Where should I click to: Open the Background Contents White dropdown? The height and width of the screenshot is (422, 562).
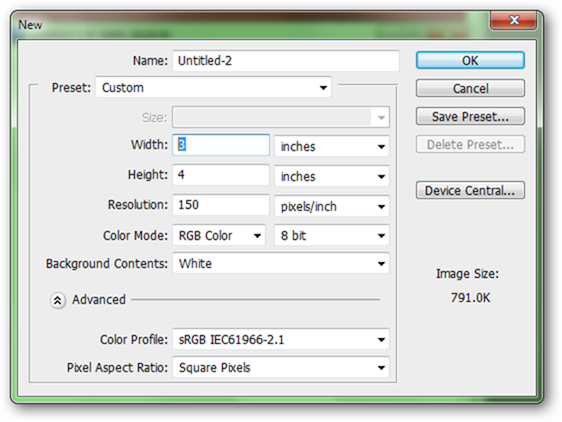(x=281, y=264)
